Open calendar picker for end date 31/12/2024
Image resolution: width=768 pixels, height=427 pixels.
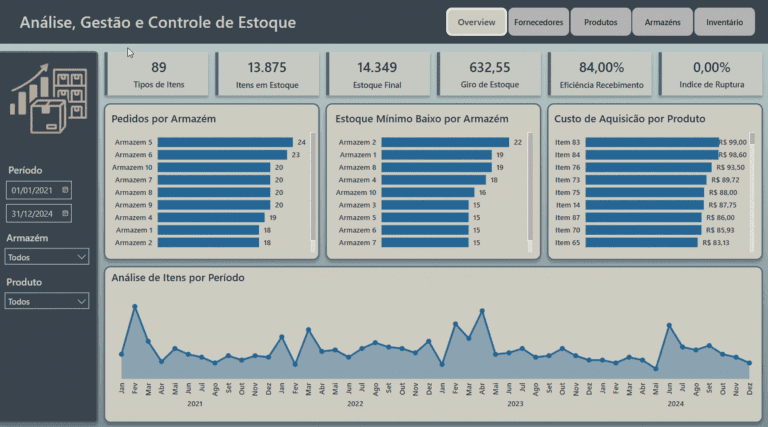pyautogui.click(x=65, y=213)
